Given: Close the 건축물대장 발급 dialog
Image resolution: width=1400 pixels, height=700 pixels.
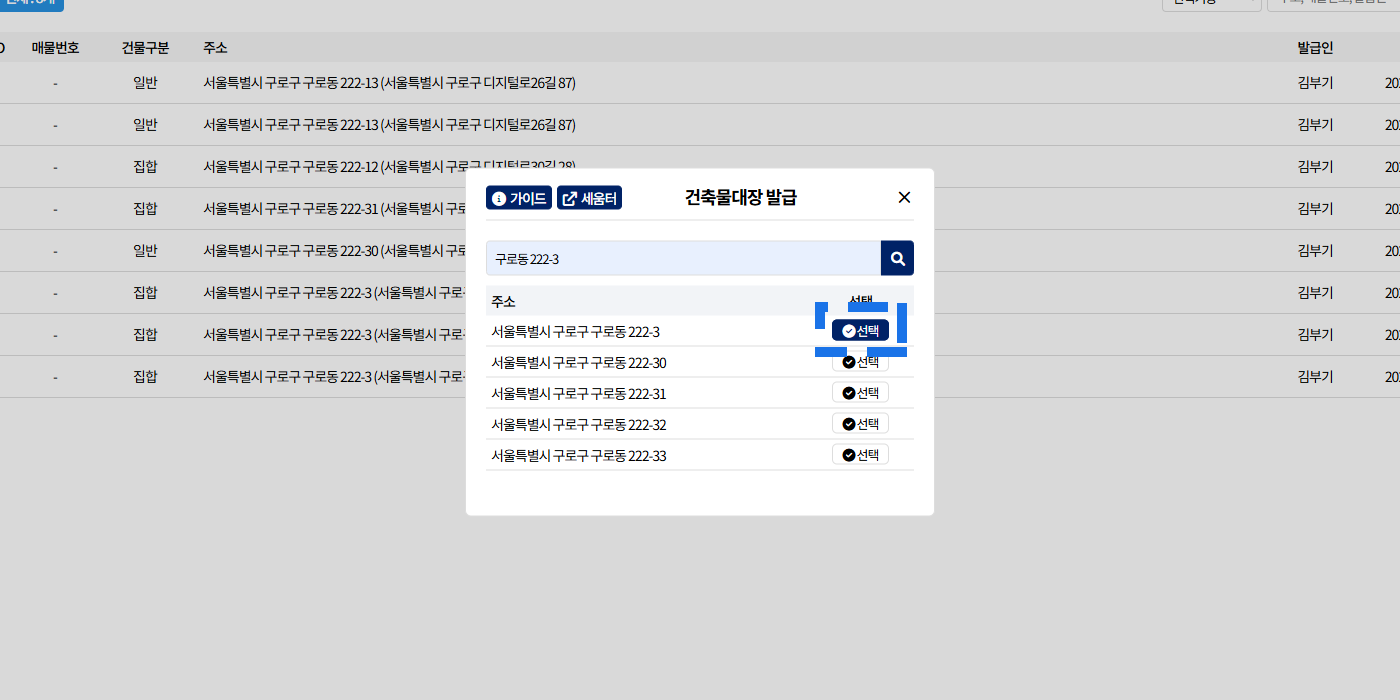Looking at the screenshot, I should tap(904, 198).
